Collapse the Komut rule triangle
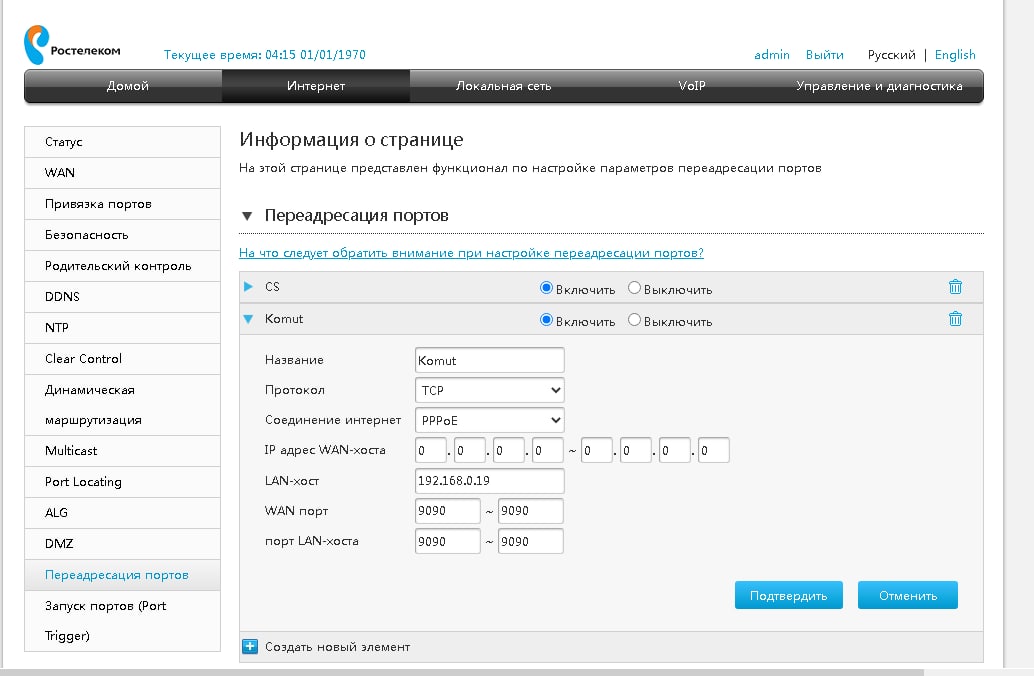This screenshot has height=676, width=1034. click(249, 319)
